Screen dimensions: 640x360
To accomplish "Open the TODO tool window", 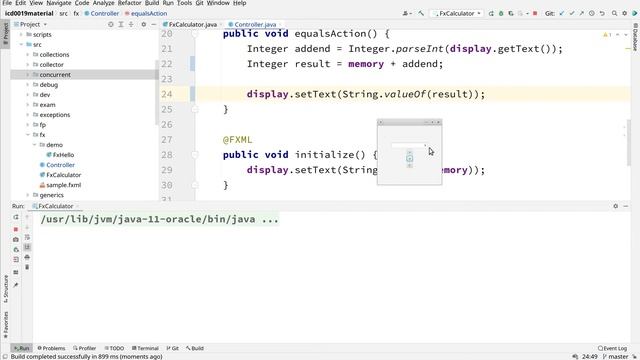I will point(114,348).
